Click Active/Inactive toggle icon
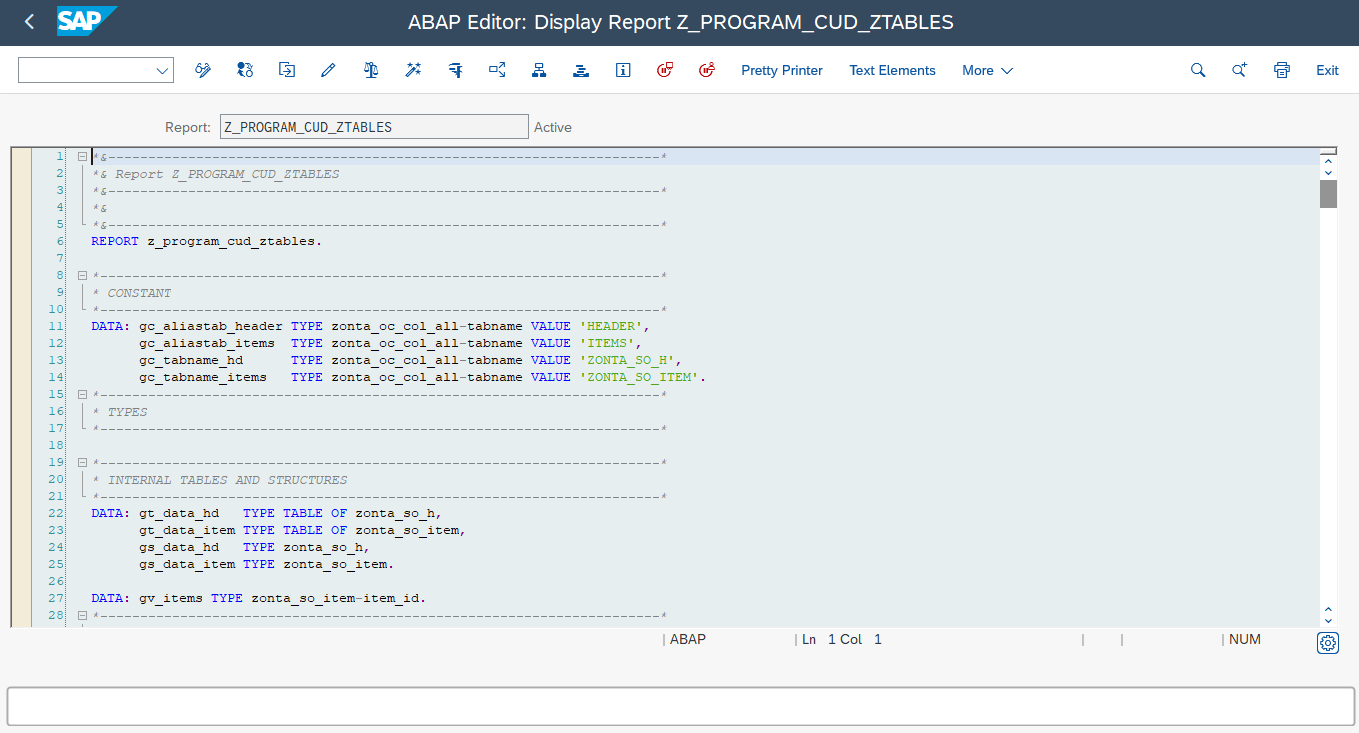1359x733 pixels. (245, 70)
